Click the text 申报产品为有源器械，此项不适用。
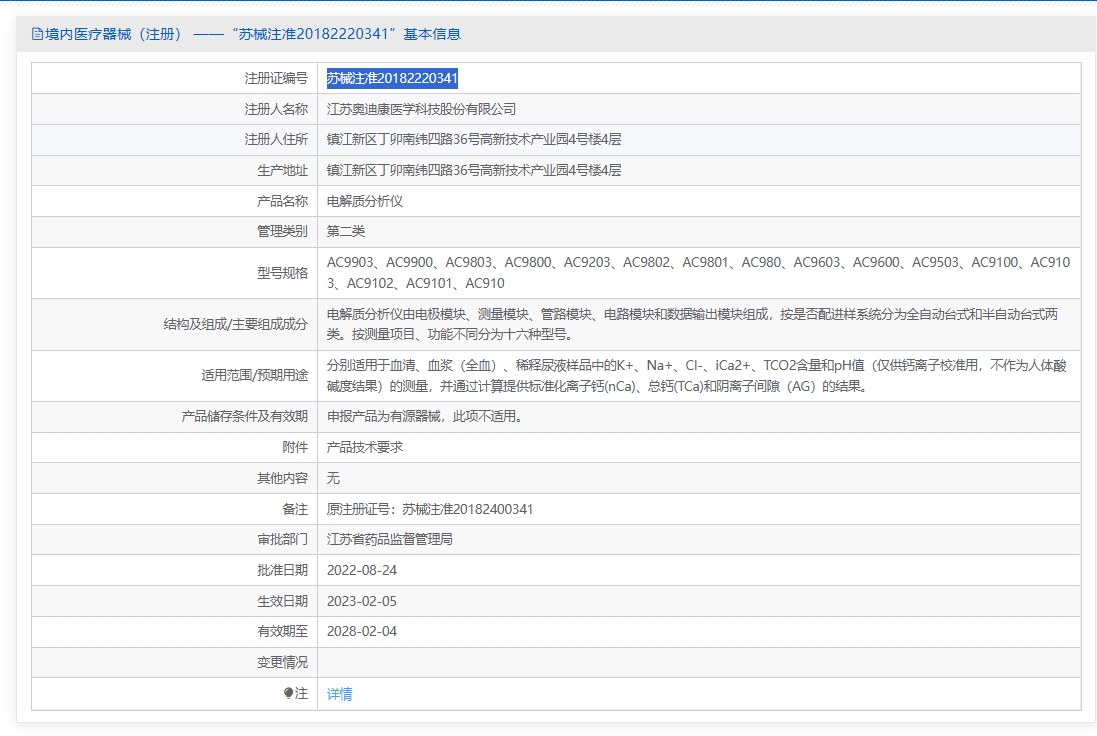This screenshot has width=1097, height=736. pos(427,416)
